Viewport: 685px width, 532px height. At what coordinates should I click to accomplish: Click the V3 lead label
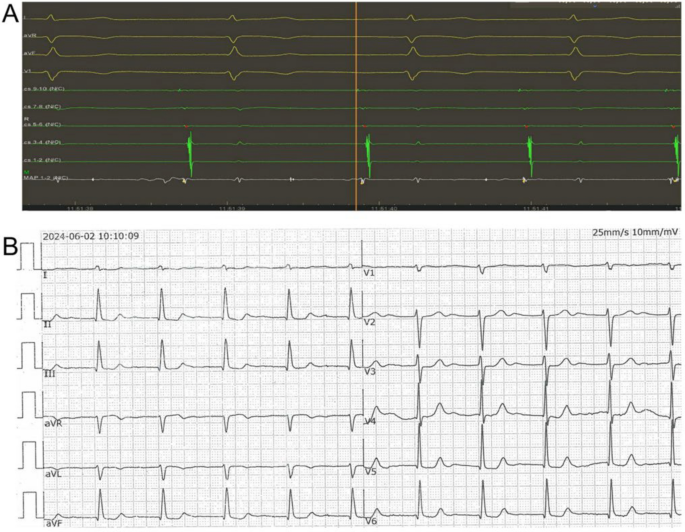click(x=370, y=372)
